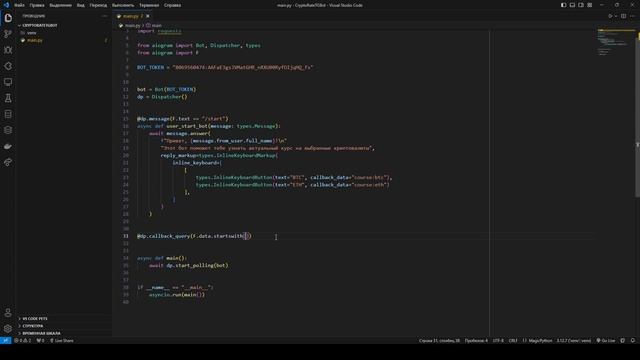Select the Python interpreter version in the status bar
Viewport: 640px width, 360px height.
[573, 340]
